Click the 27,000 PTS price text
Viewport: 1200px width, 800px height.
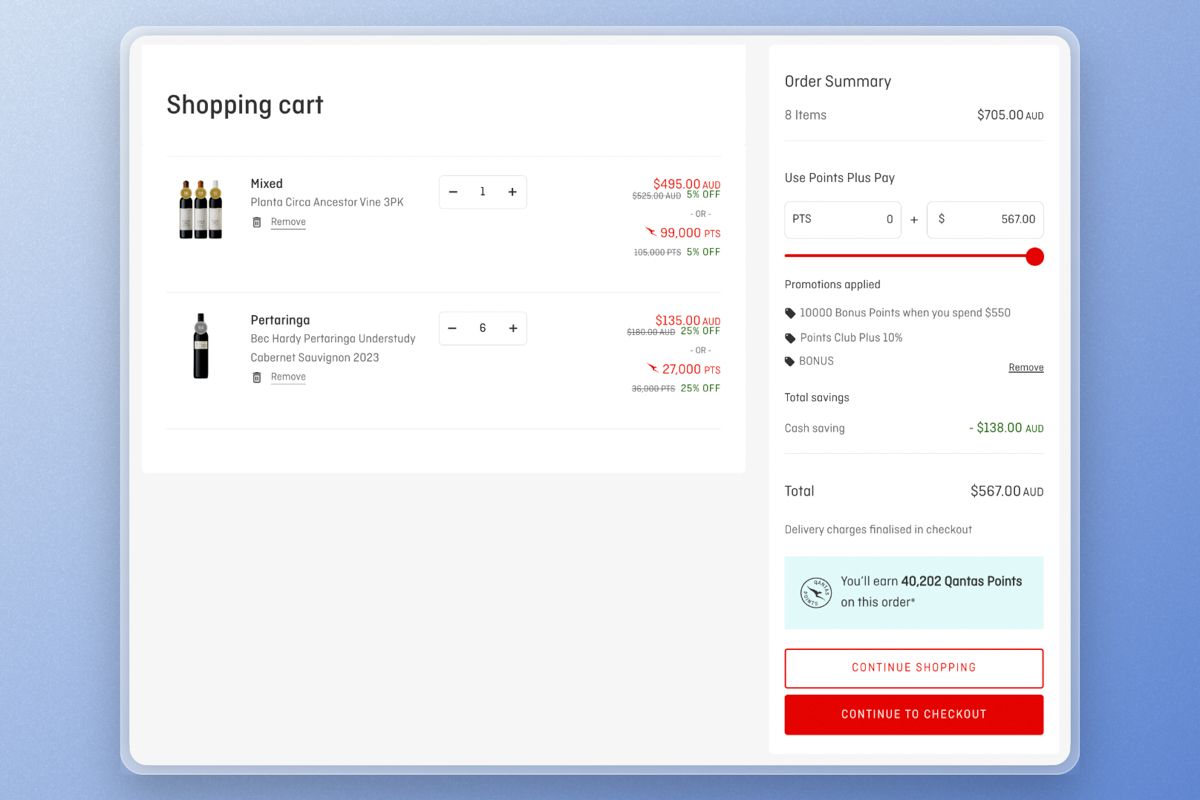click(691, 369)
